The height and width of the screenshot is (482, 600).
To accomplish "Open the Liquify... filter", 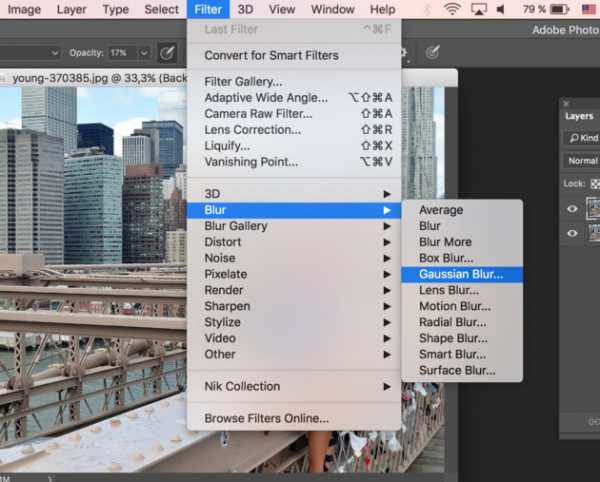I will [294, 146].
